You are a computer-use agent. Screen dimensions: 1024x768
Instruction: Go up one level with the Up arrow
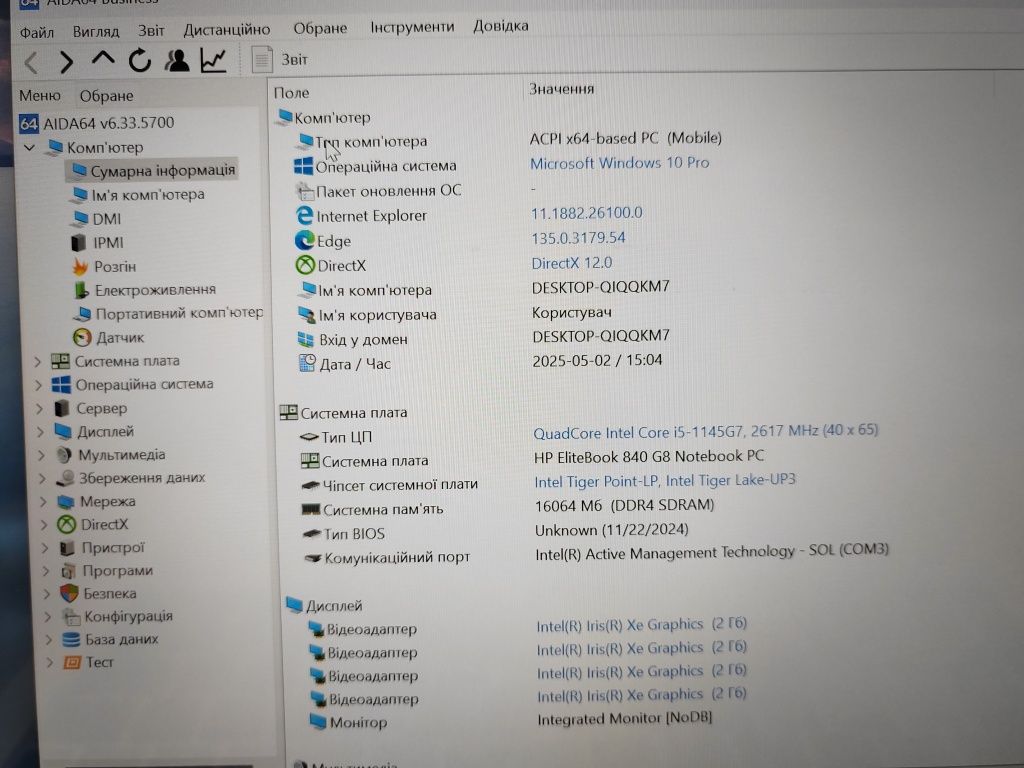pyautogui.click(x=103, y=59)
